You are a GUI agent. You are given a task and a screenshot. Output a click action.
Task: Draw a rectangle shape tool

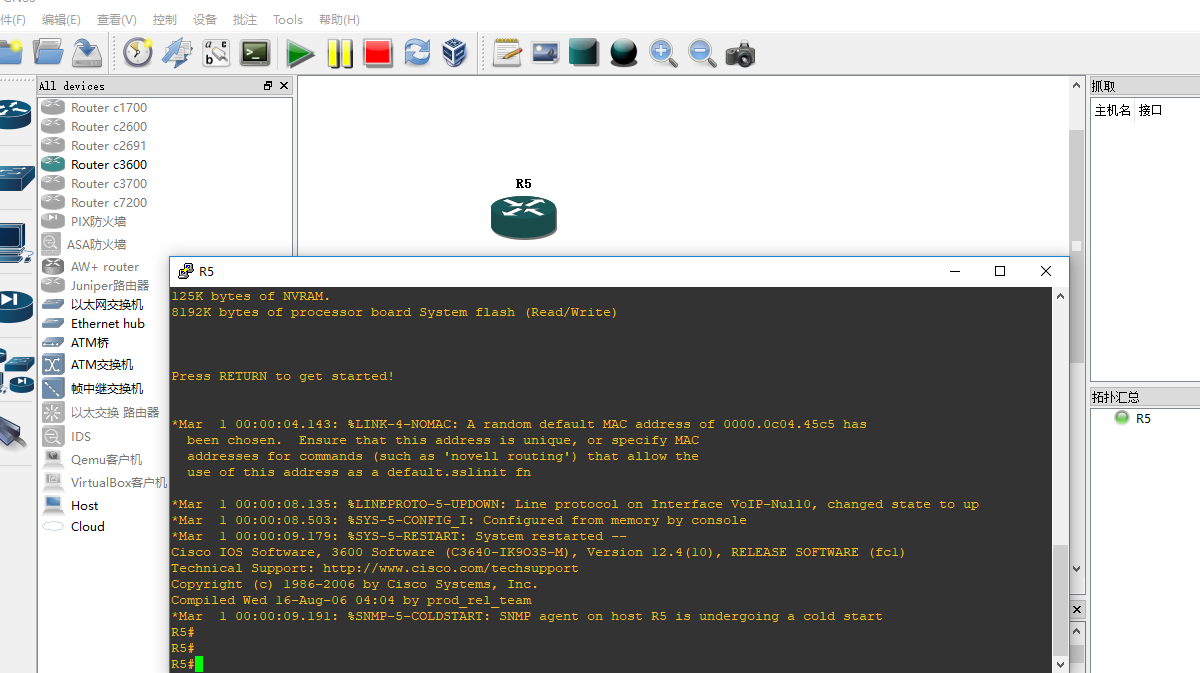tap(583, 52)
